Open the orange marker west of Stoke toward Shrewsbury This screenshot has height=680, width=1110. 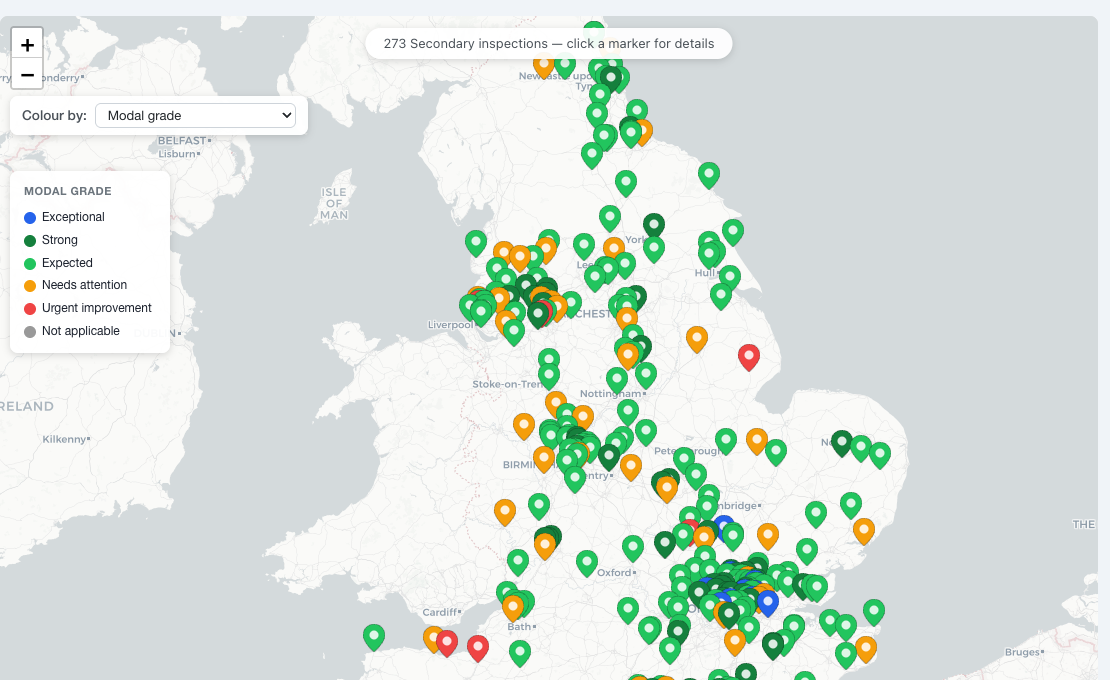tap(524, 426)
